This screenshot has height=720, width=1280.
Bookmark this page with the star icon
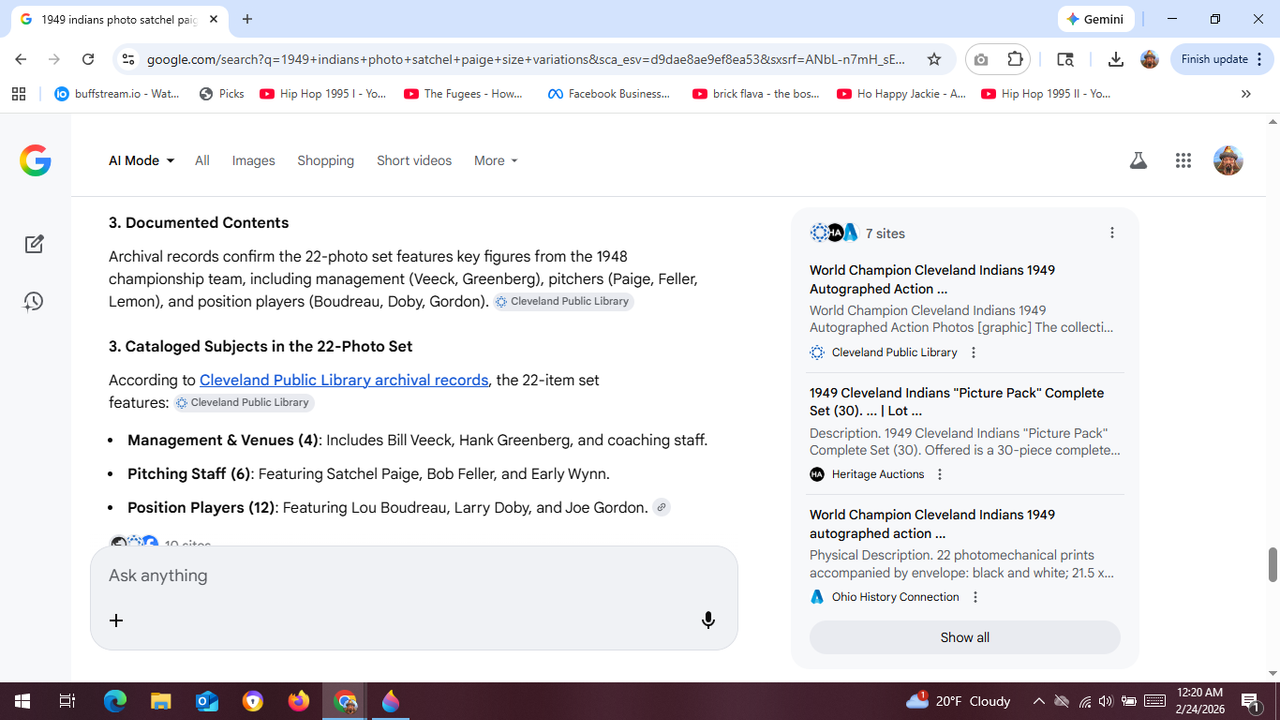(934, 59)
